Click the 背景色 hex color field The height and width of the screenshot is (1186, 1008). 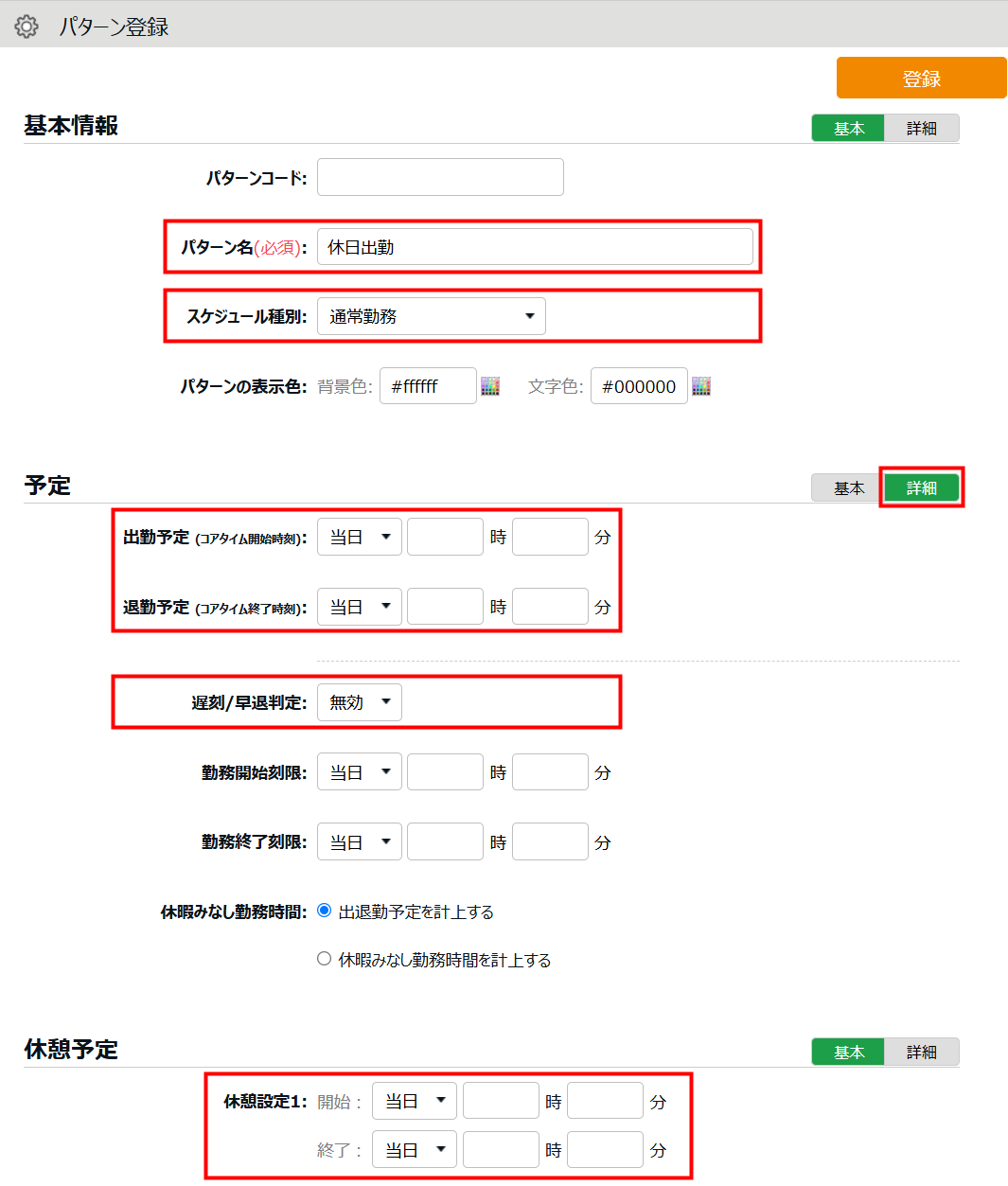tap(428, 386)
